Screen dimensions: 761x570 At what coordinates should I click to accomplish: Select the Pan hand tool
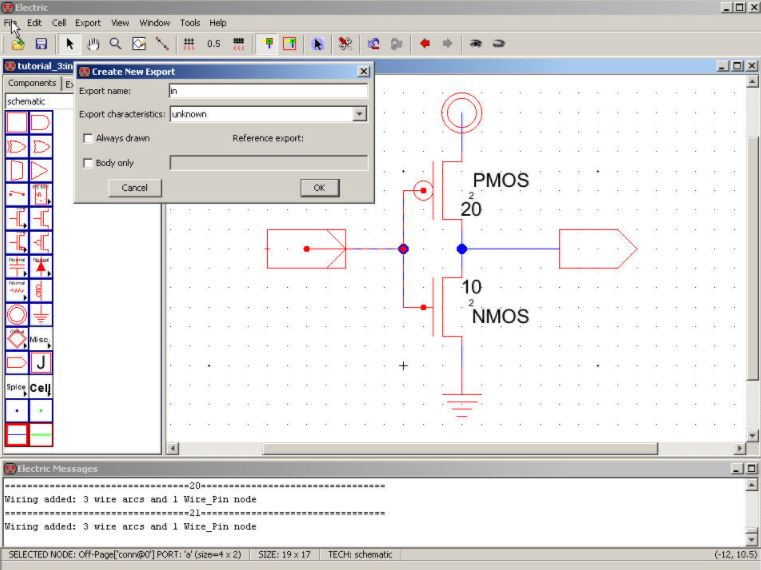(93, 44)
